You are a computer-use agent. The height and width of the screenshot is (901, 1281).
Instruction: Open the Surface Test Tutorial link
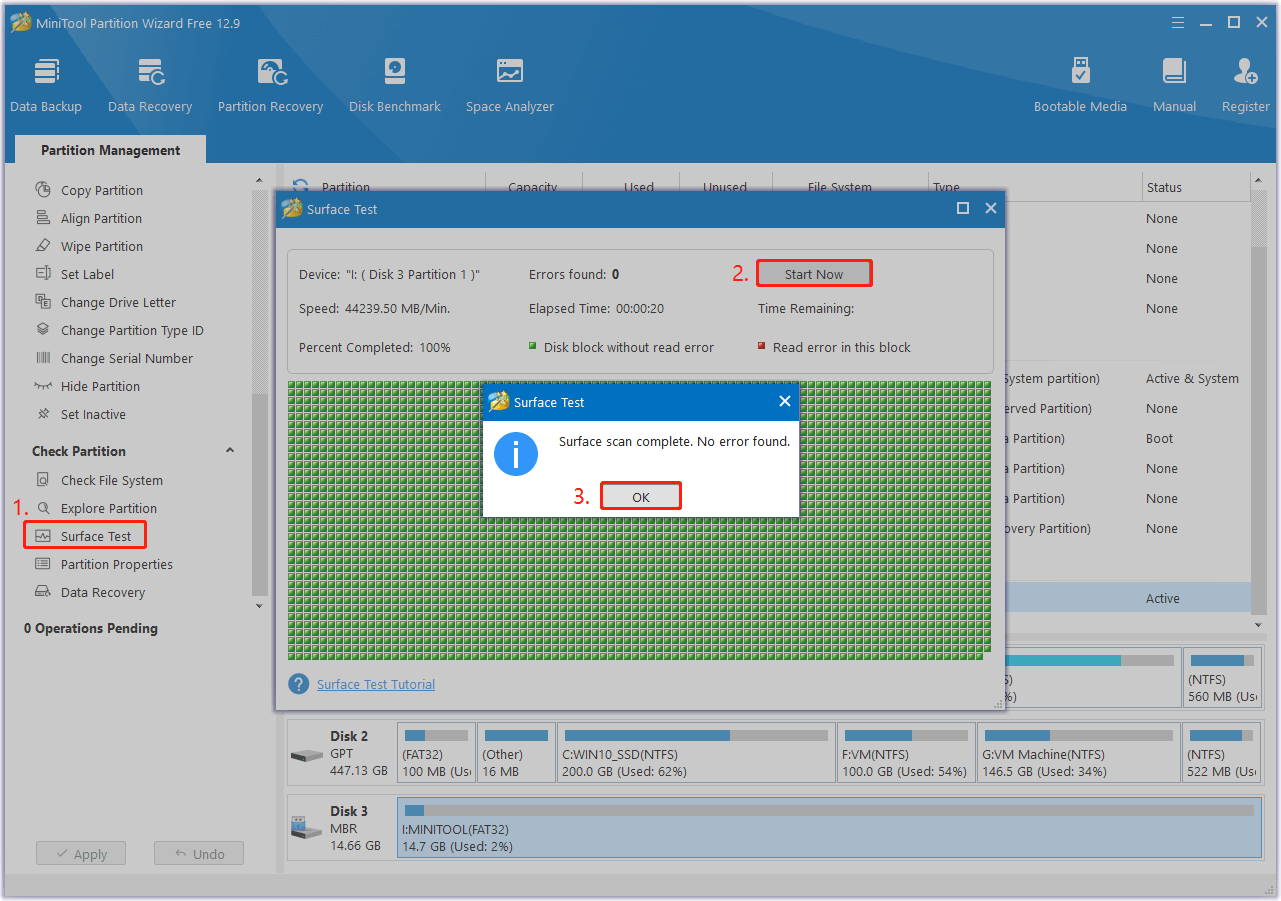[x=376, y=684]
